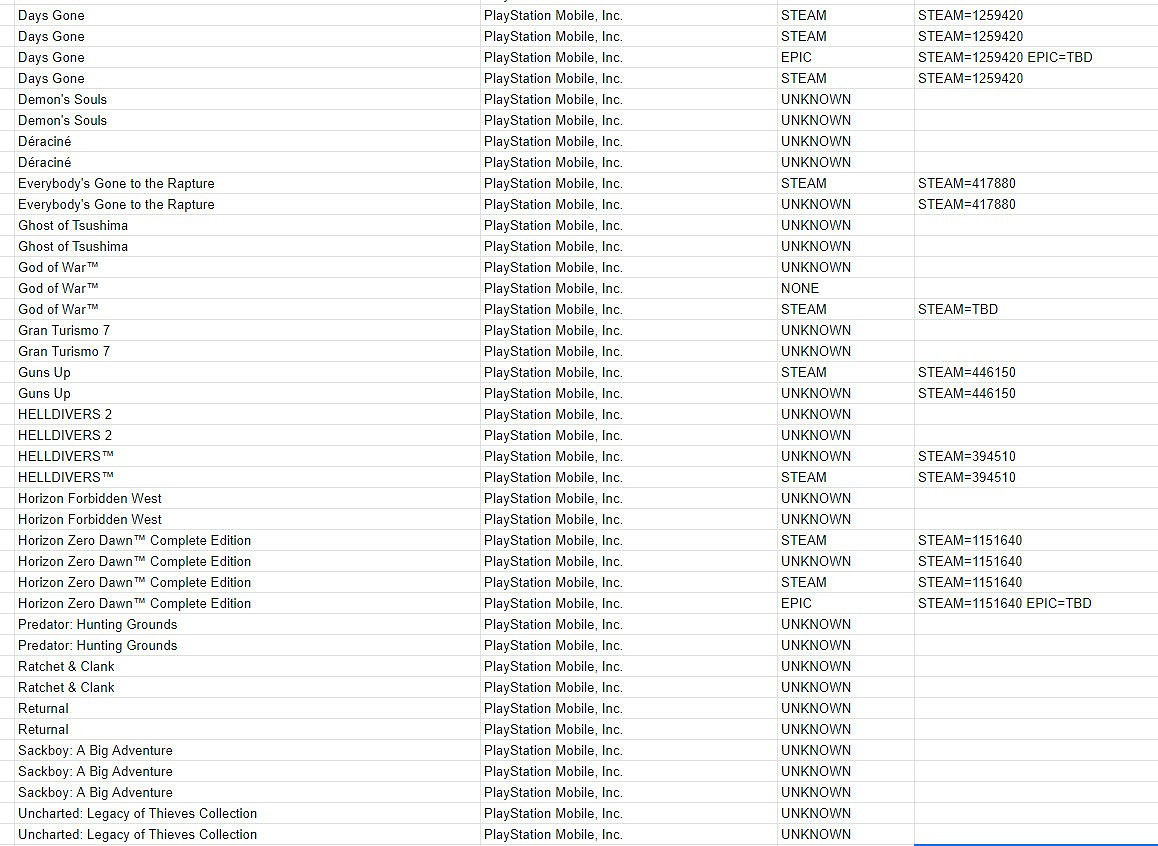Screen dimensions: 1158x846
Task: Click EPIC platform cell for Horizon Zero Dawn
Action: click(x=796, y=603)
